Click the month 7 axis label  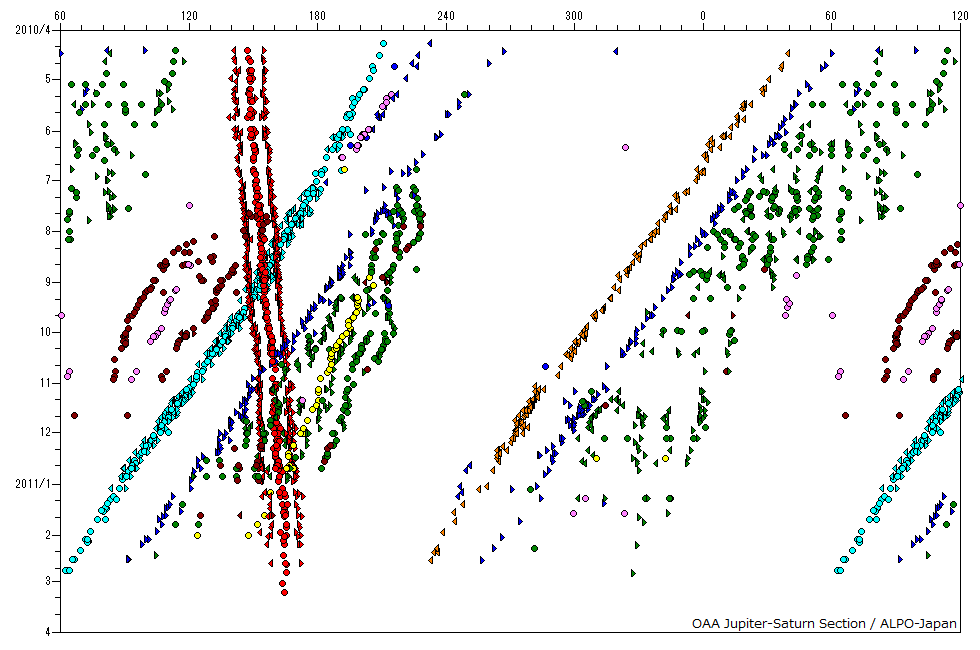pos(48,181)
